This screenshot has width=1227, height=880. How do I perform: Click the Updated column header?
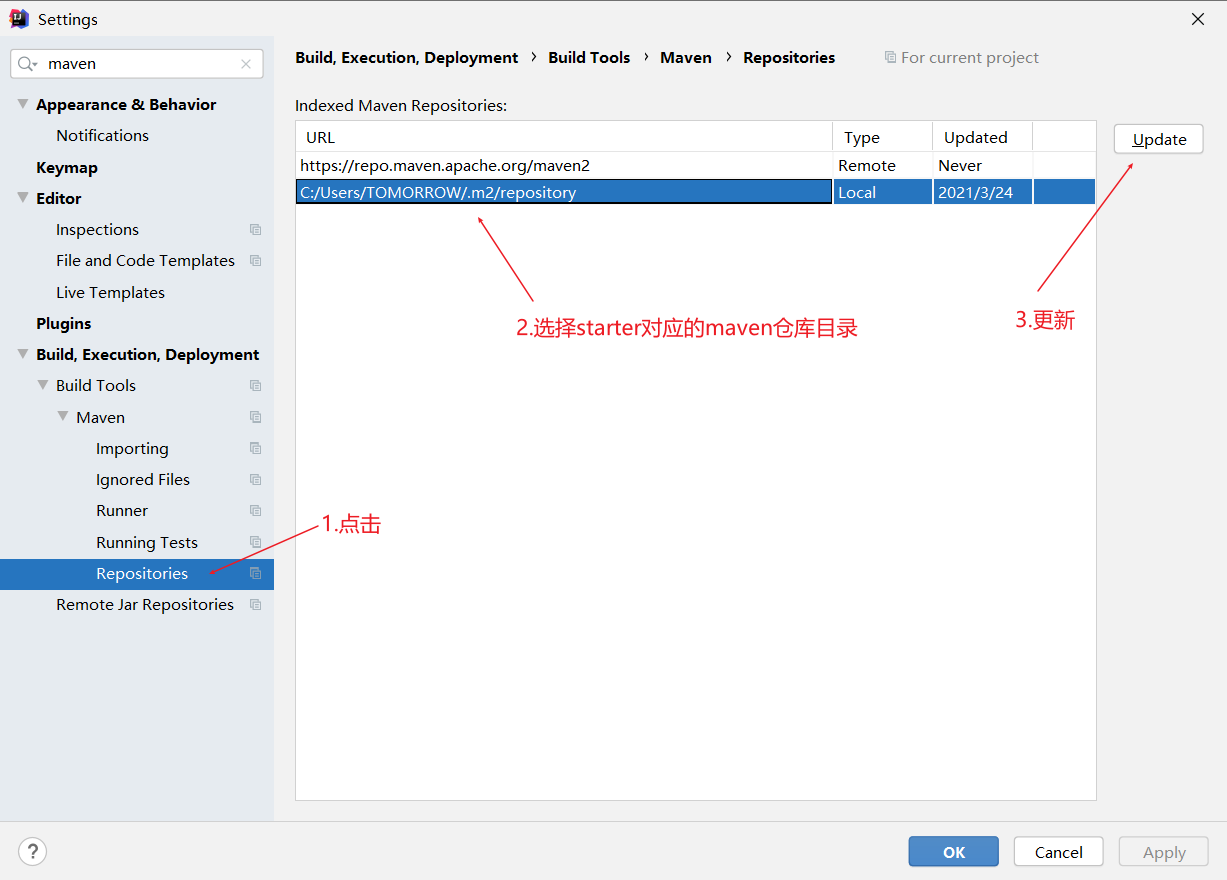click(x=983, y=137)
